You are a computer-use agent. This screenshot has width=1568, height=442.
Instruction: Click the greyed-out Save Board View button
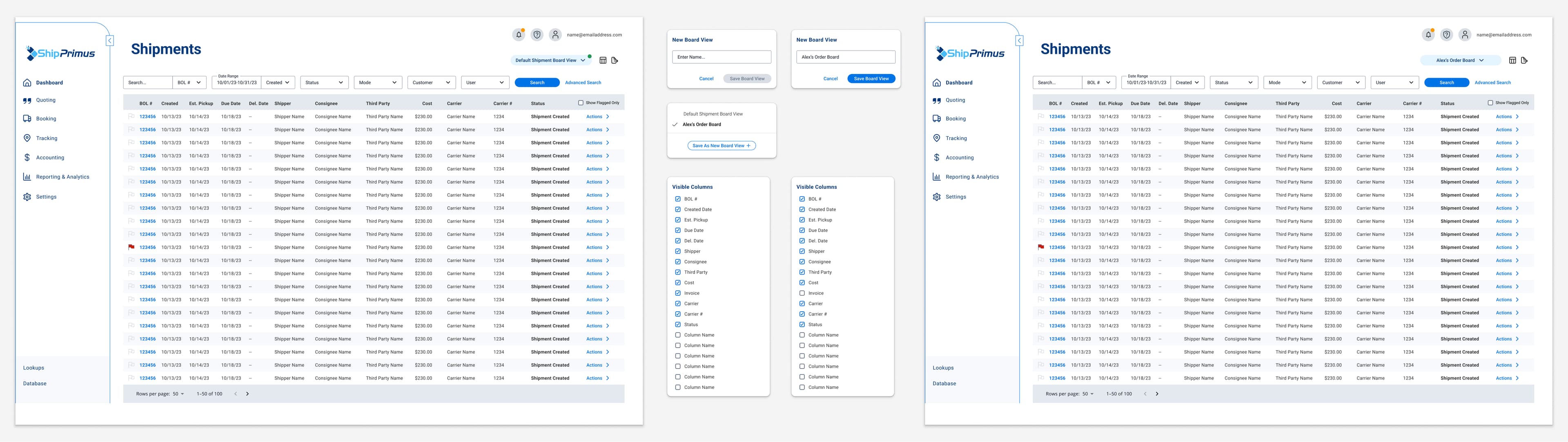747,78
